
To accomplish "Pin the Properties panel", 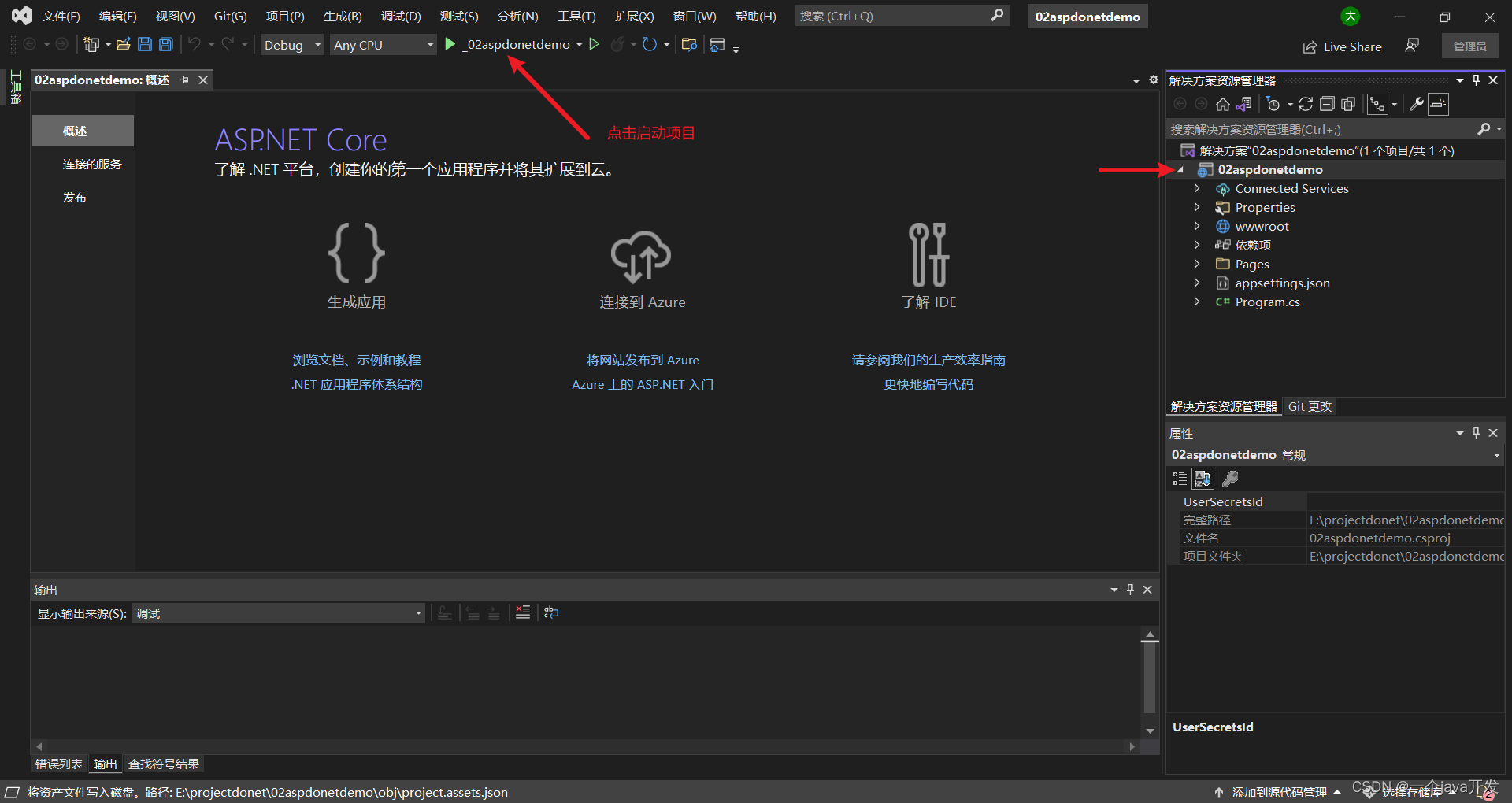I will [x=1476, y=433].
